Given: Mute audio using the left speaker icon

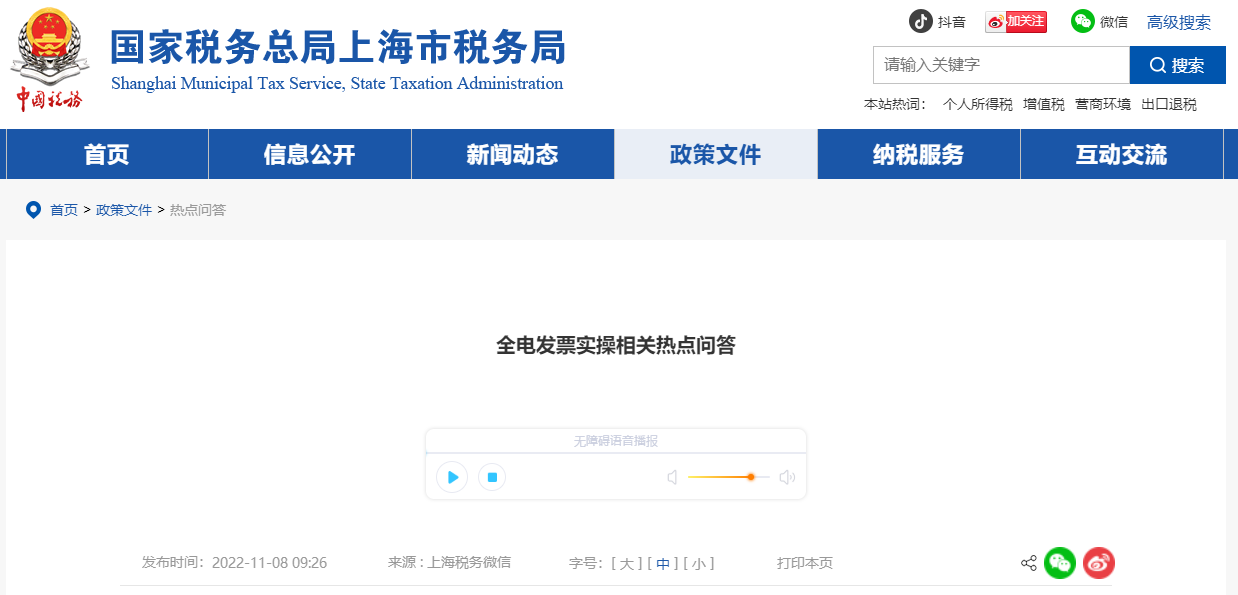Looking at the screenshot, I should tap(671, 477).
